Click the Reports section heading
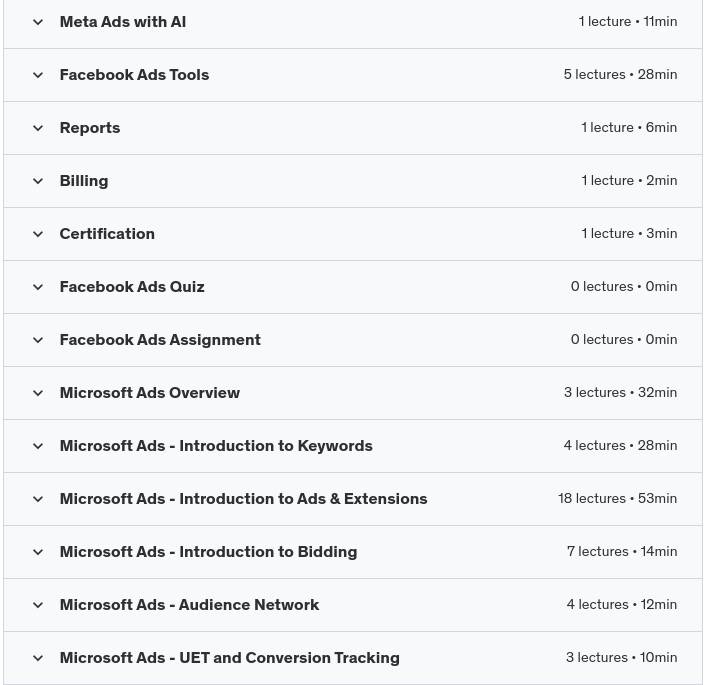The image size is (706, 685). (x=90, y=128)
